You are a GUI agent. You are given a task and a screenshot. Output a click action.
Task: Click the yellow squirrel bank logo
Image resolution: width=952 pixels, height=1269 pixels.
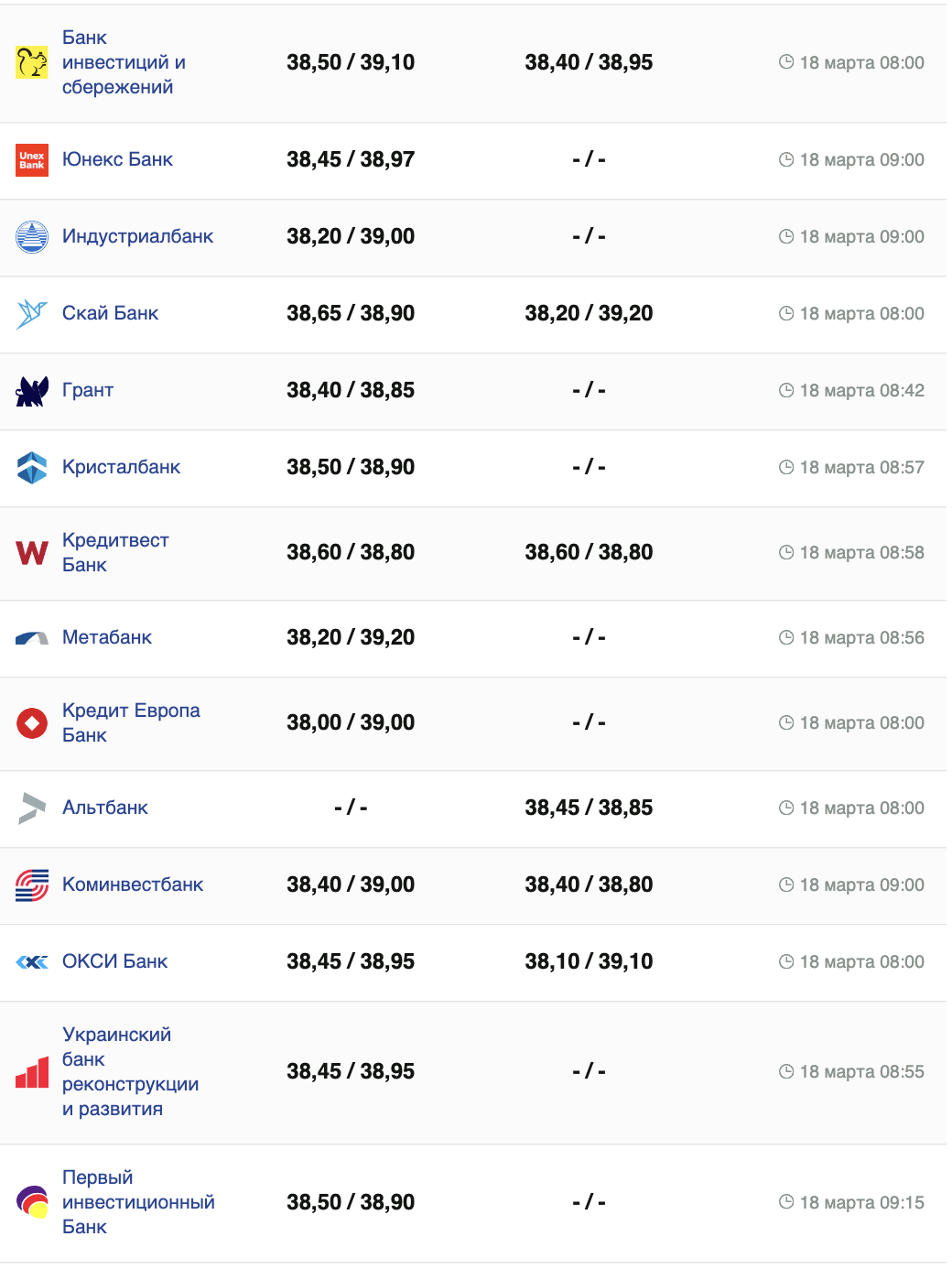coord(32,62)
